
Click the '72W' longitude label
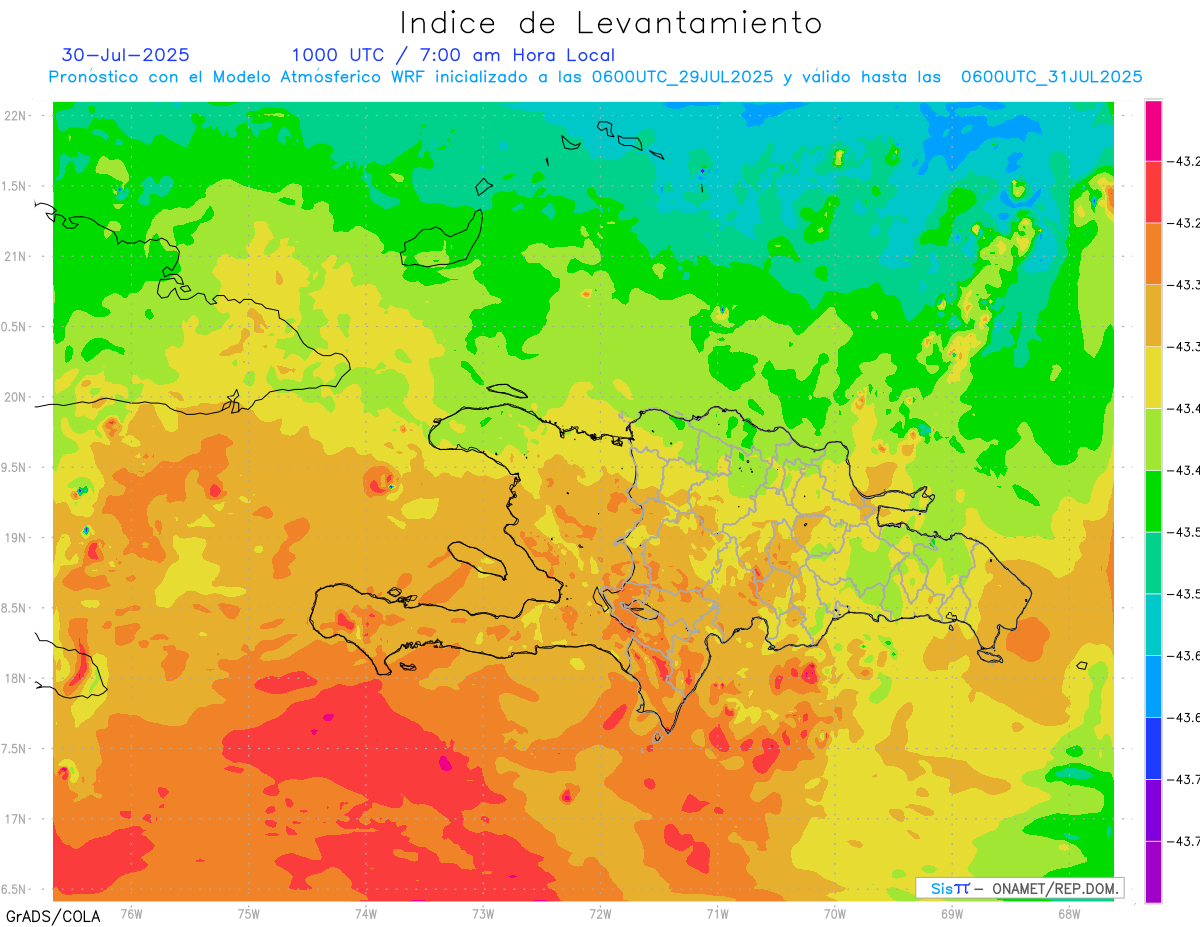point(600,913)
